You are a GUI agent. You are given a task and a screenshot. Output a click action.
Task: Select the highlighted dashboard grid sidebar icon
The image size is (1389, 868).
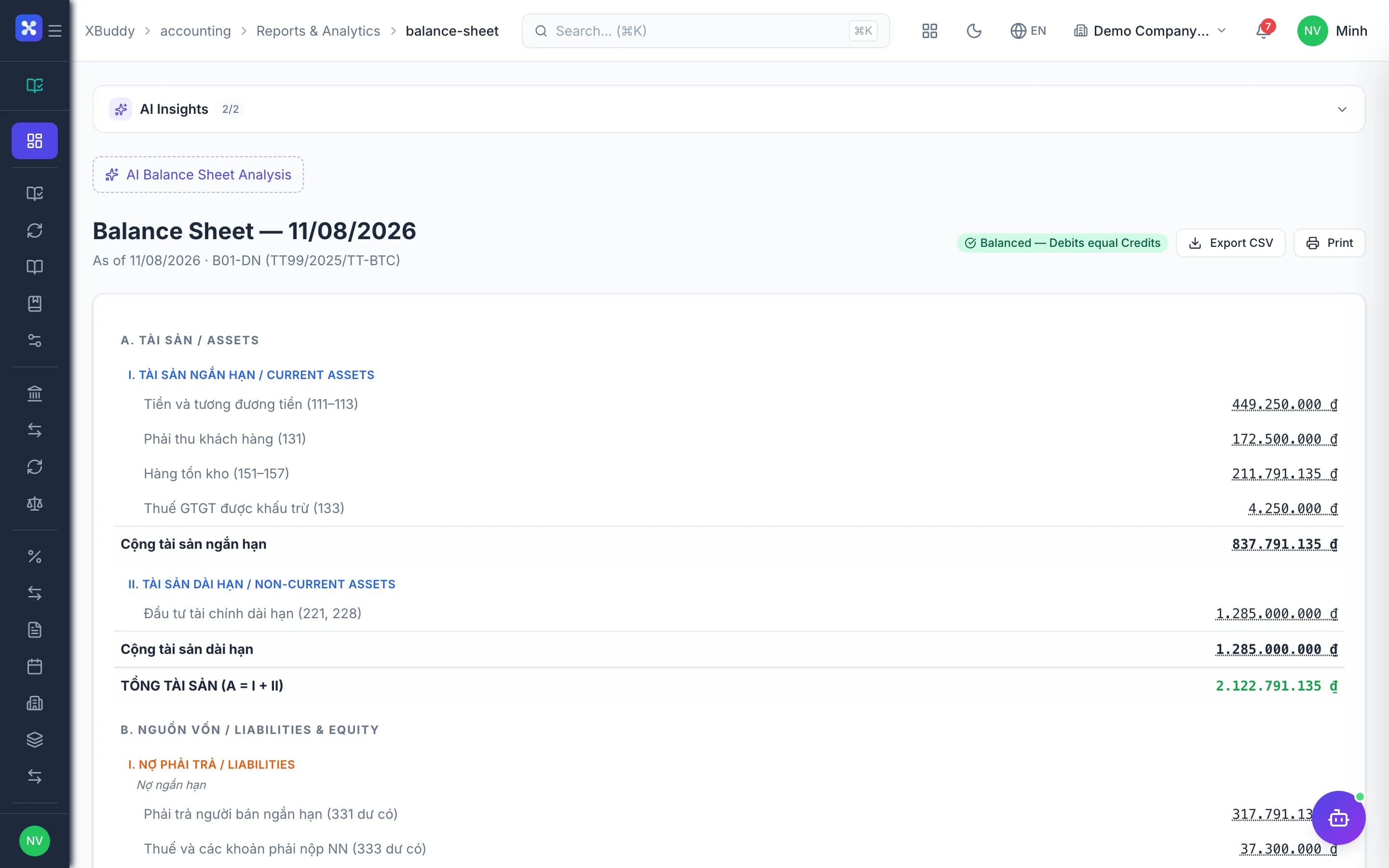tap(34, 141)
